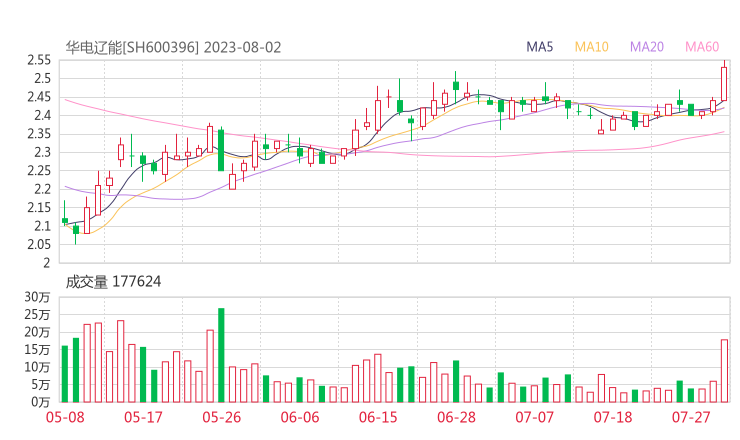Click the first green volume bar at 05-08
The height and width of the screenshot is (440, 740).
point(65,374)
